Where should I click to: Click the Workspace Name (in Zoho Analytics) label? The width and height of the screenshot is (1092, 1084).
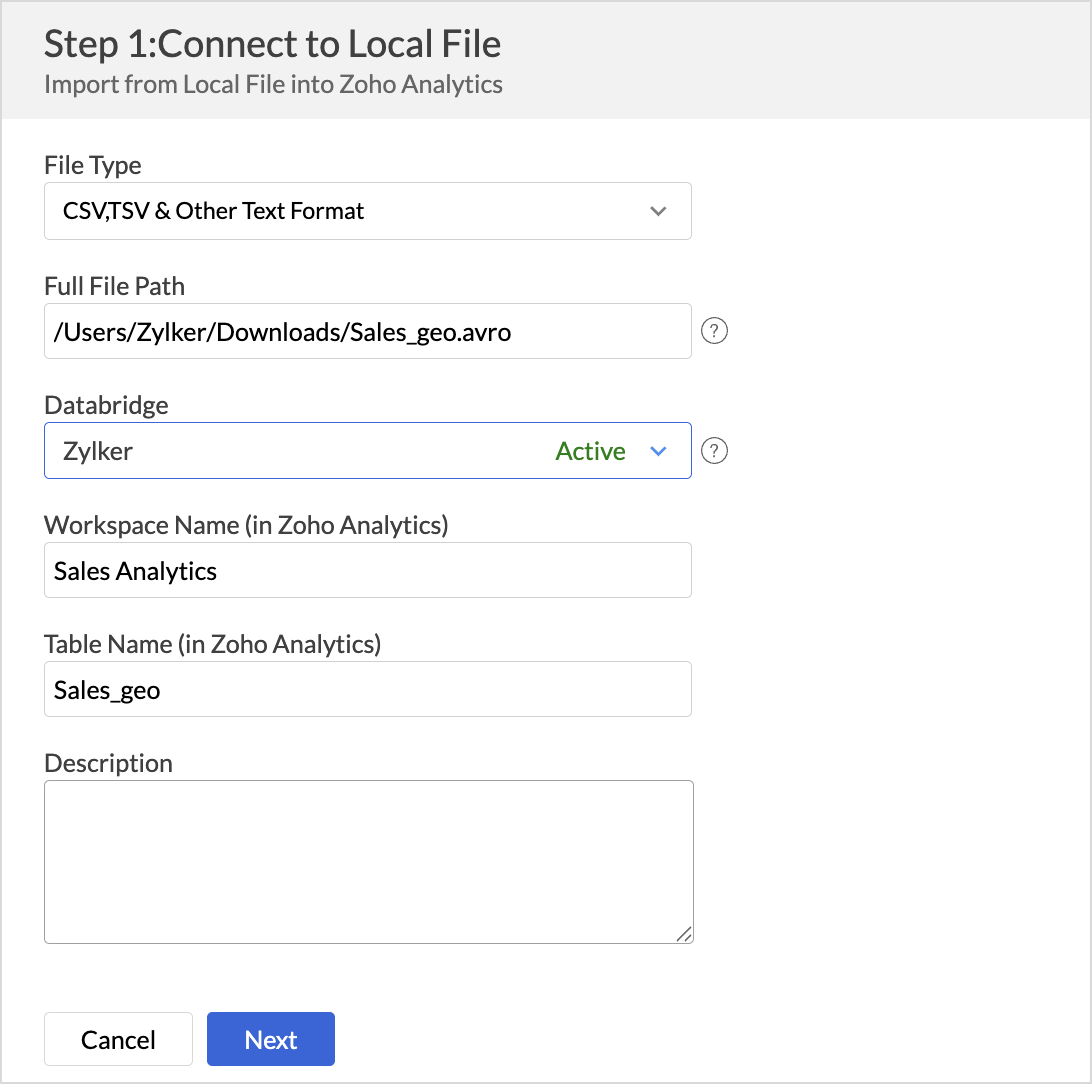[x=245, y=524]
